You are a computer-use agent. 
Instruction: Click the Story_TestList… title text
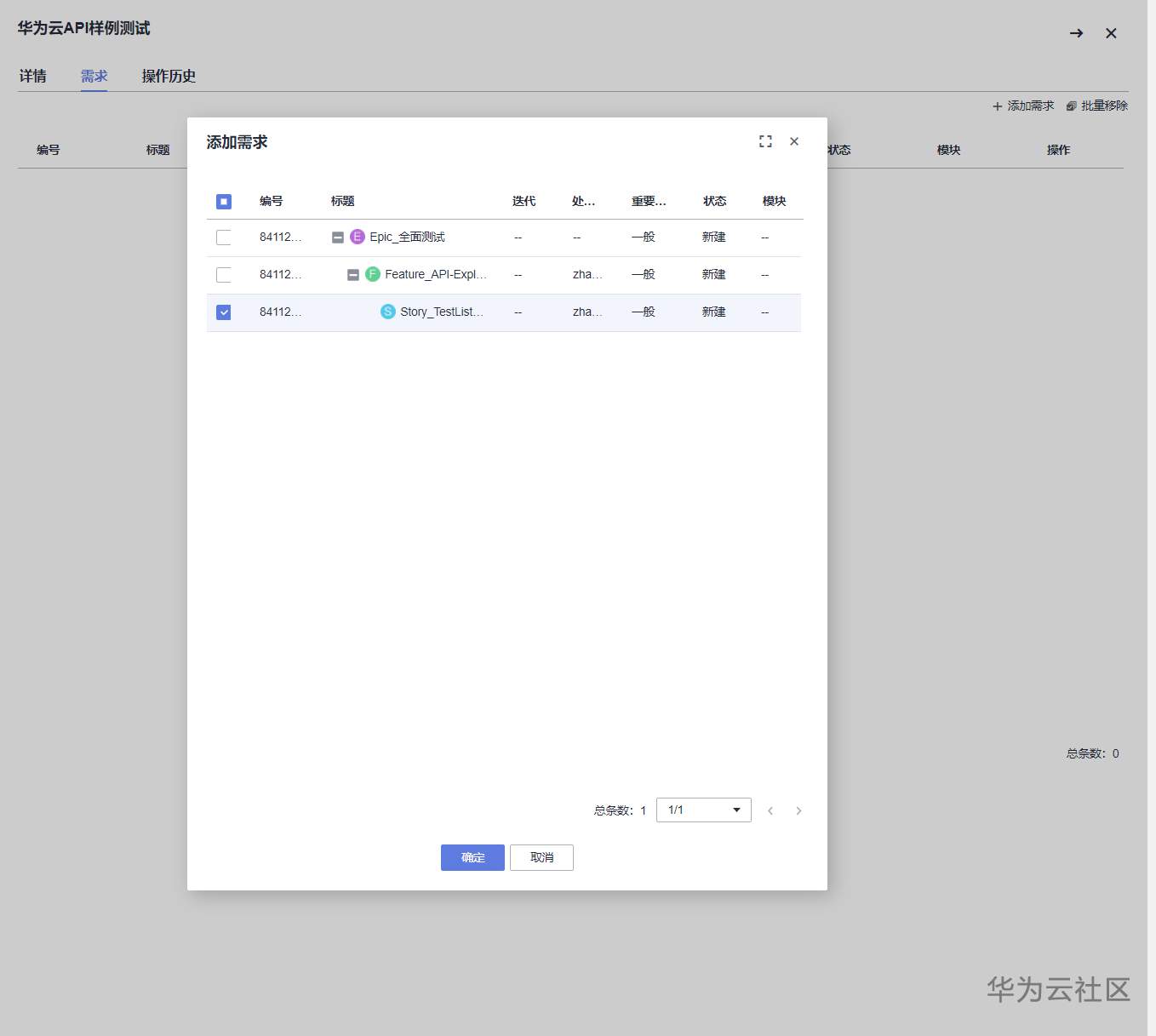coord(442,312)
